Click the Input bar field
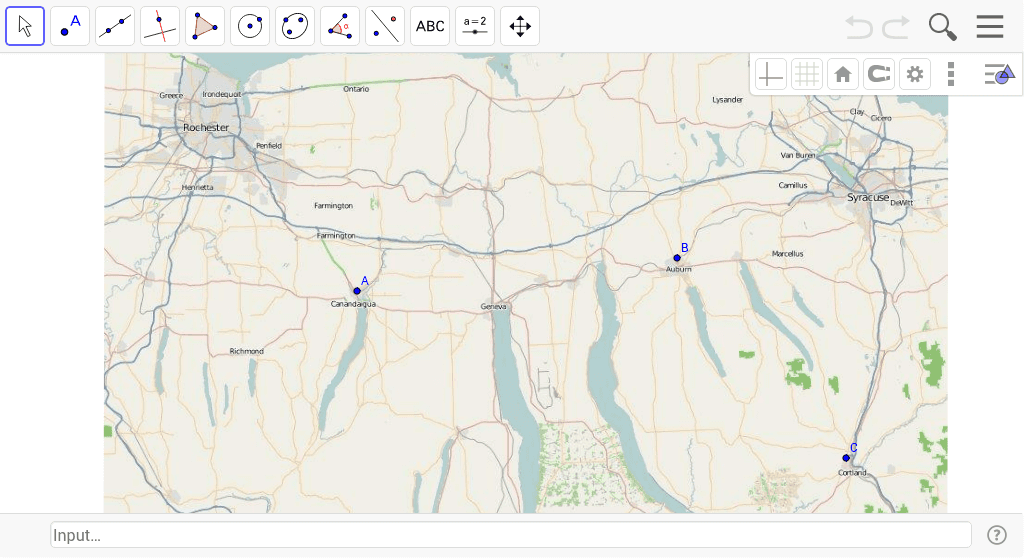This screenshot has width=1024, height=558. (x=511, y=535)
